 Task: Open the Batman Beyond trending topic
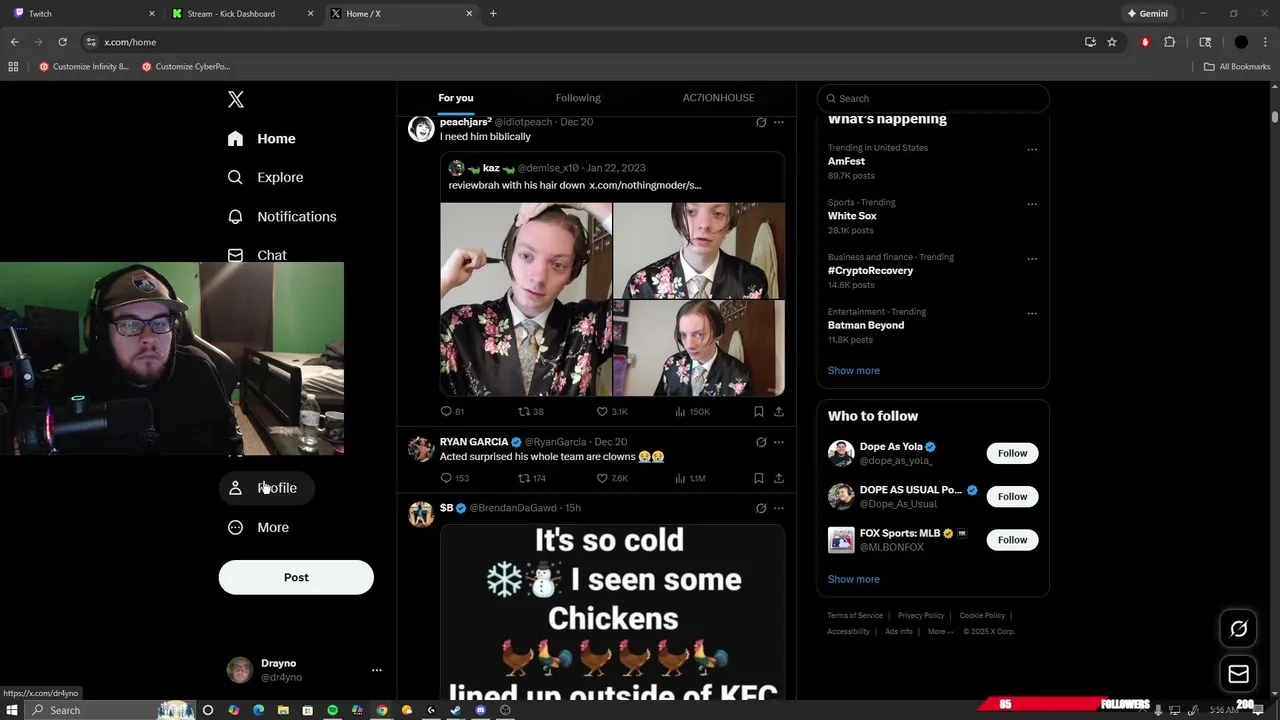click(x=866, y=325)
